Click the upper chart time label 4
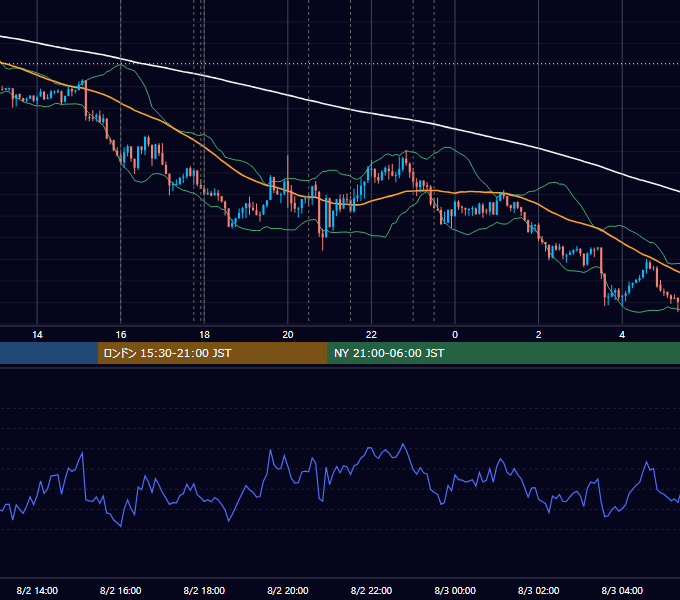Image resolution: width=680 pixels, height=600 pixels. 622,335
